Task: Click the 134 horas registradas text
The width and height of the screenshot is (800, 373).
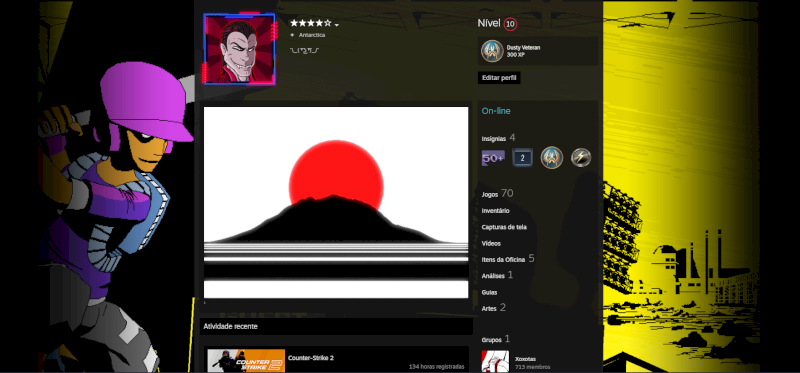Action: click(x=436, y=367)
